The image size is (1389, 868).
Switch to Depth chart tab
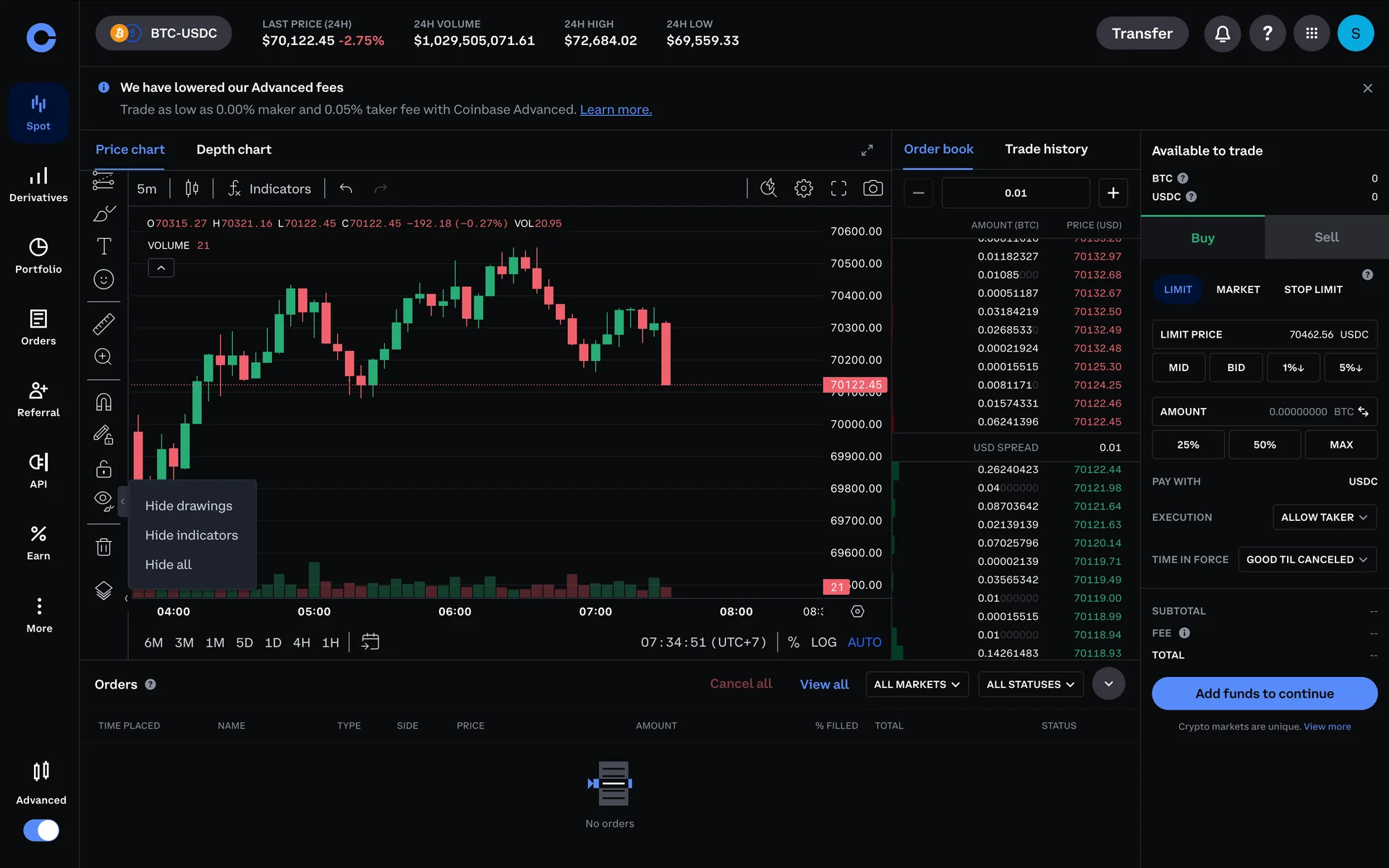coord(234,150)
